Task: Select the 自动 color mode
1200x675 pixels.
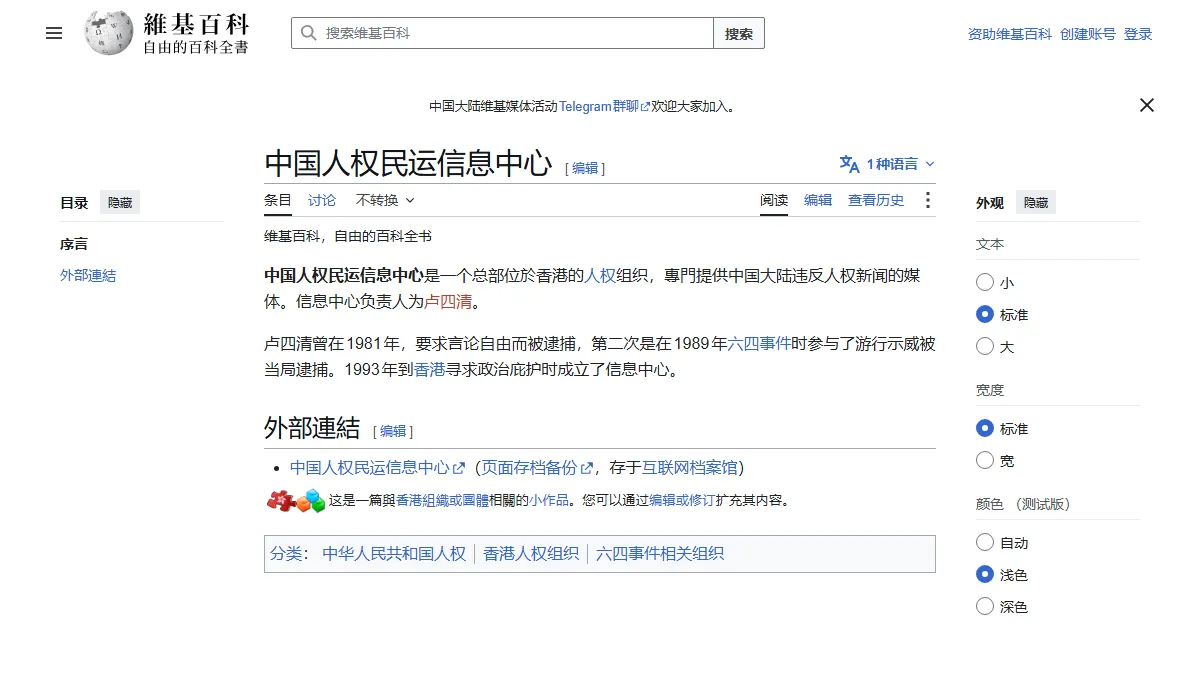Action: 985,543
